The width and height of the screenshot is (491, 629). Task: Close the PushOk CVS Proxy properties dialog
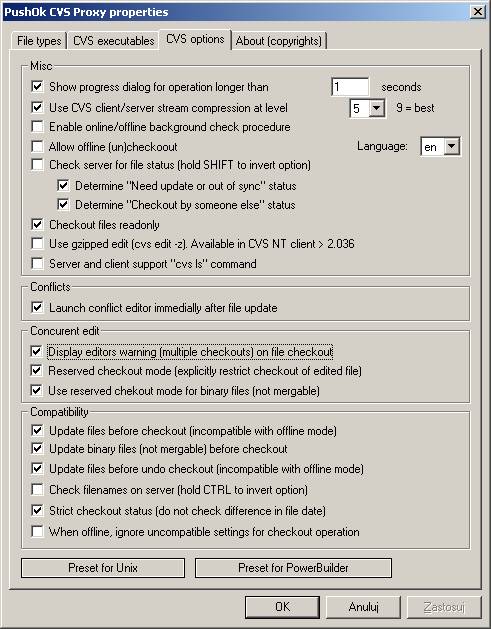pyautogui.click(x=478, y=12)
